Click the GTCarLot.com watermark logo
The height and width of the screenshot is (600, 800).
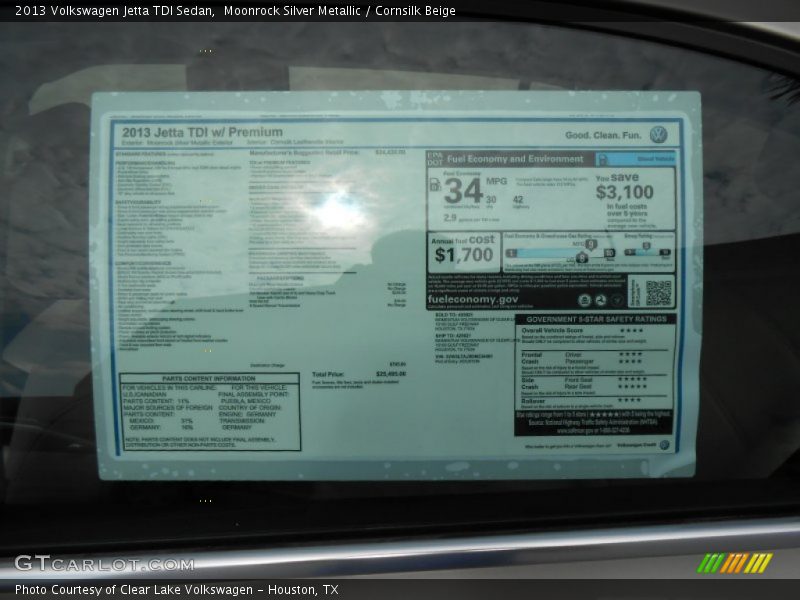(x=104, y=563)
